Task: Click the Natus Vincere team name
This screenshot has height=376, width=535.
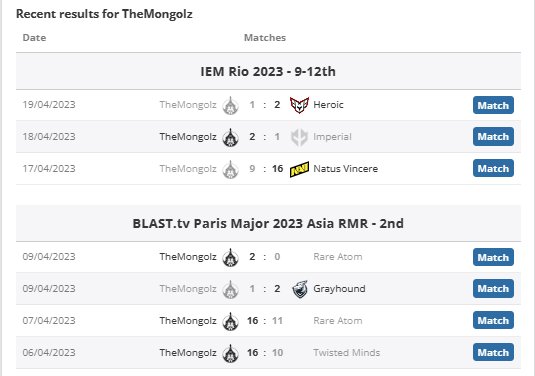Action: (x=345, y=169)
